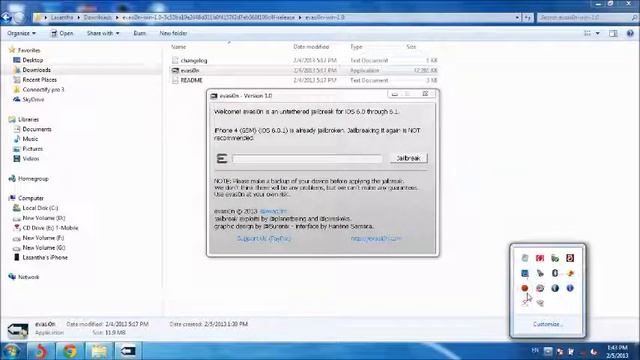The width and height of the screenshot is (640, 360).
Task: Click the orange-red round icon in tray popup
Action: tap(525, 288)
